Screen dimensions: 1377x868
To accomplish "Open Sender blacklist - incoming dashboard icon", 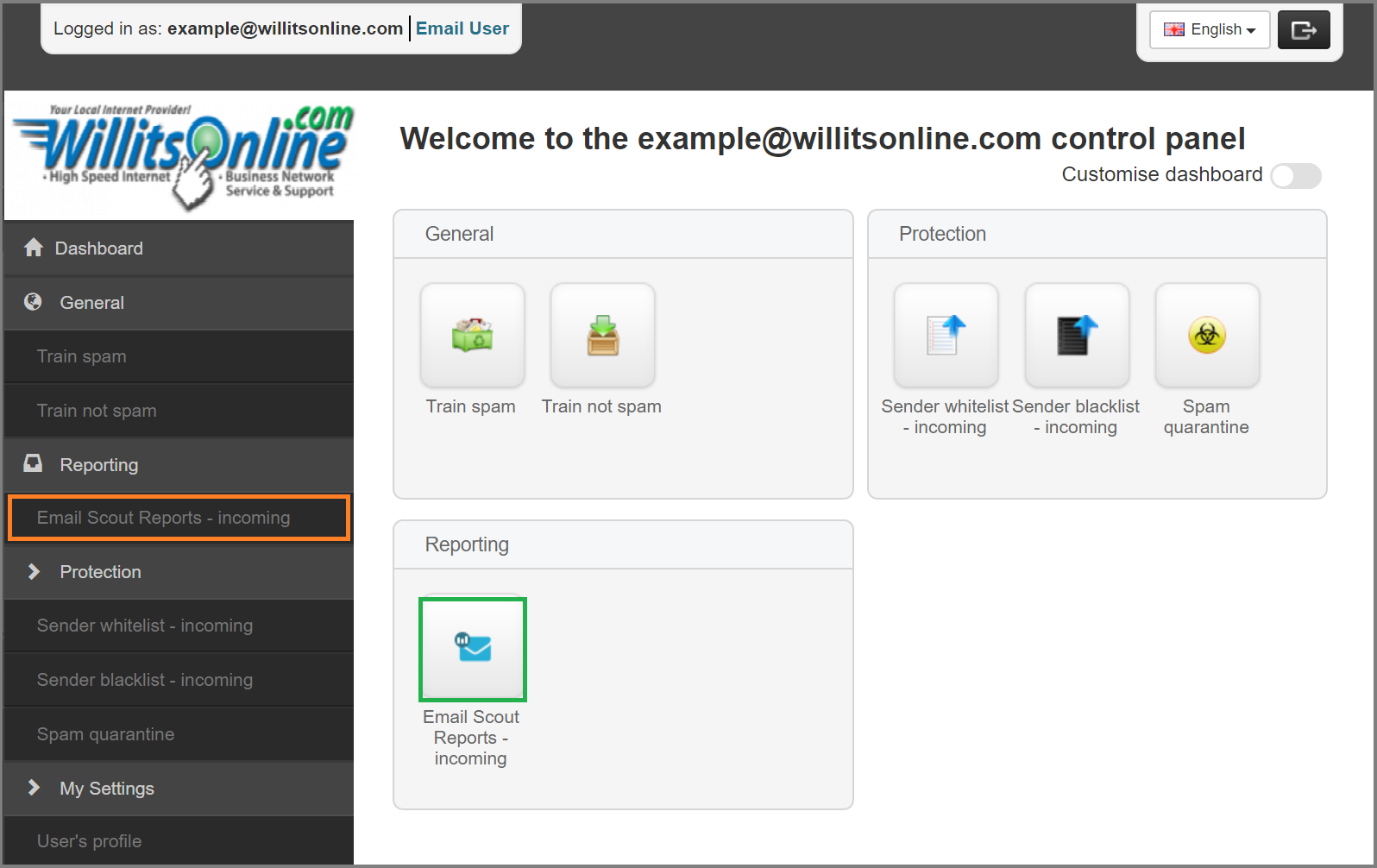I will tap(1077, 335).
